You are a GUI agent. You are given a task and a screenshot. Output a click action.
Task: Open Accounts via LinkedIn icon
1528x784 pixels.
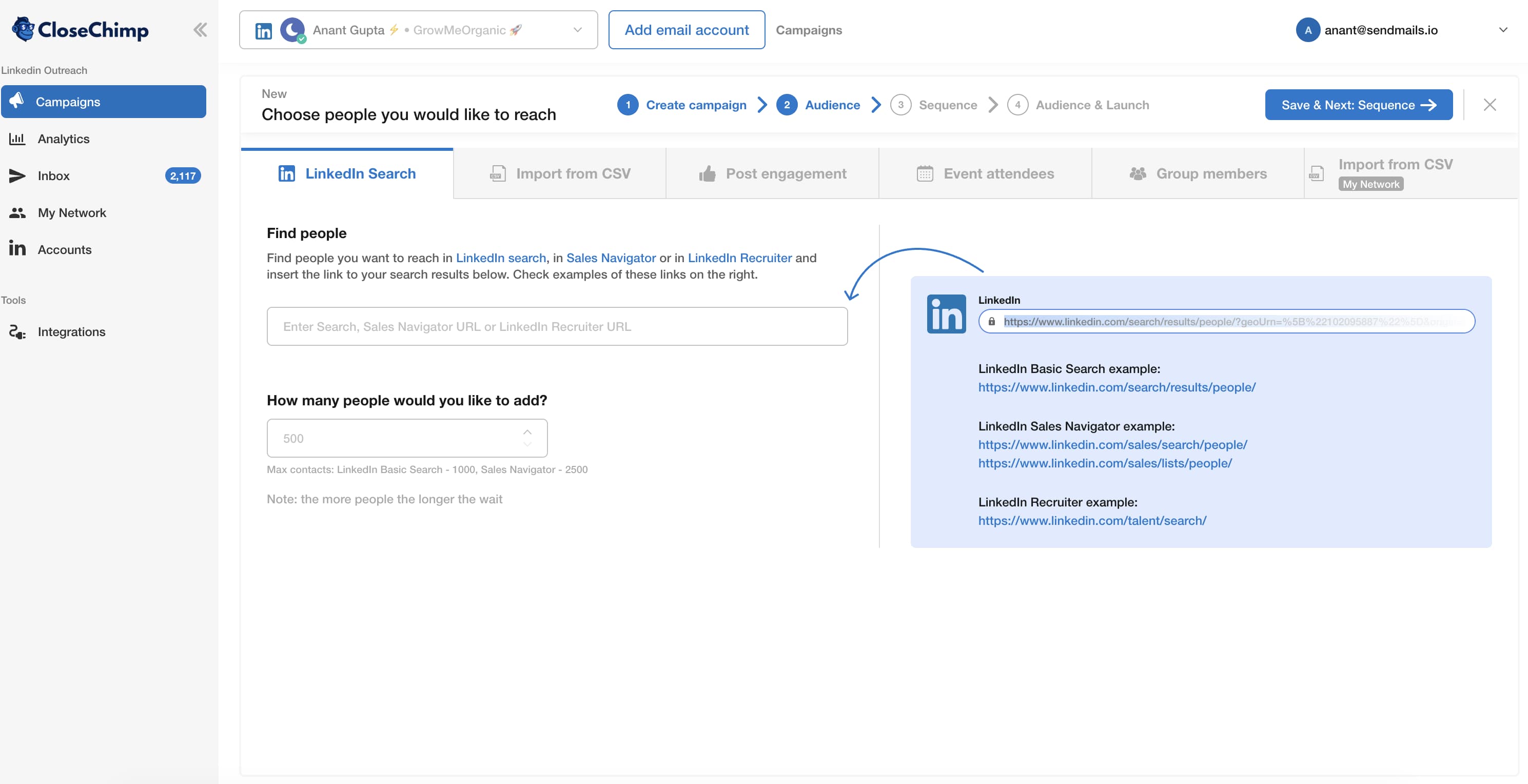[x=18, y=249]
